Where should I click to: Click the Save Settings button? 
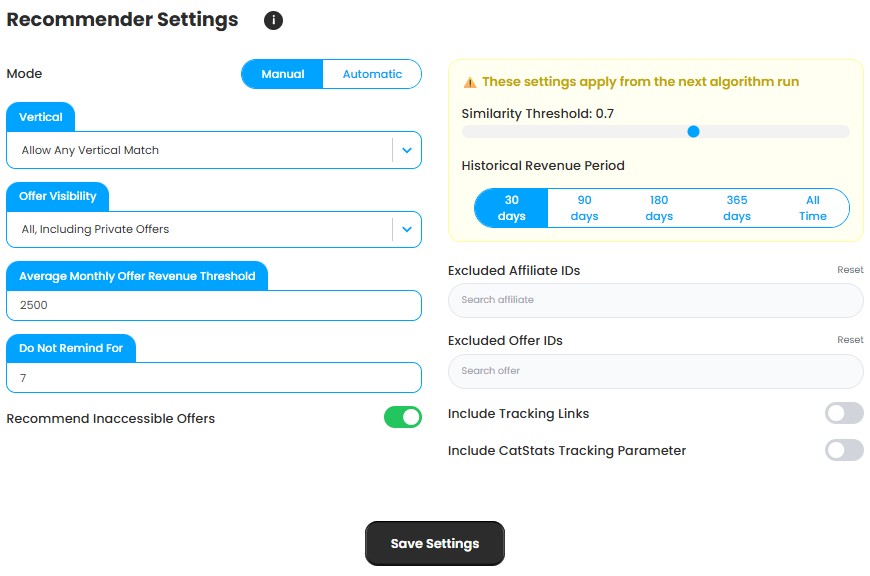(434, 543)
